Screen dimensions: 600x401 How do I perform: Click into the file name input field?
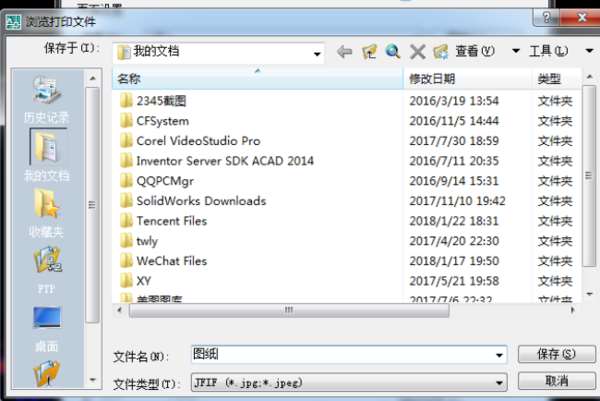click(x=342, y=354)
